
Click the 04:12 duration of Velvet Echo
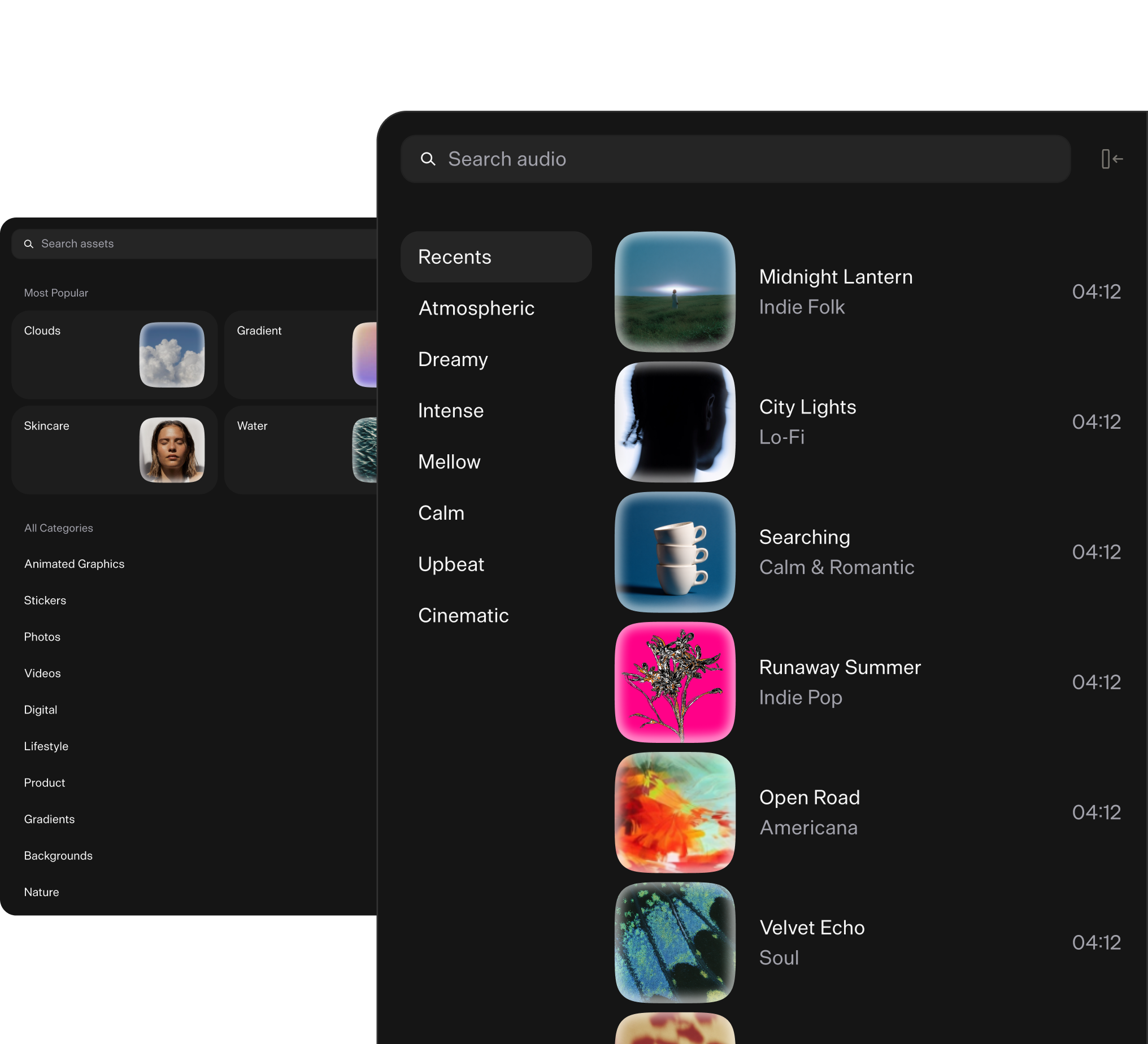point(1095,943)
